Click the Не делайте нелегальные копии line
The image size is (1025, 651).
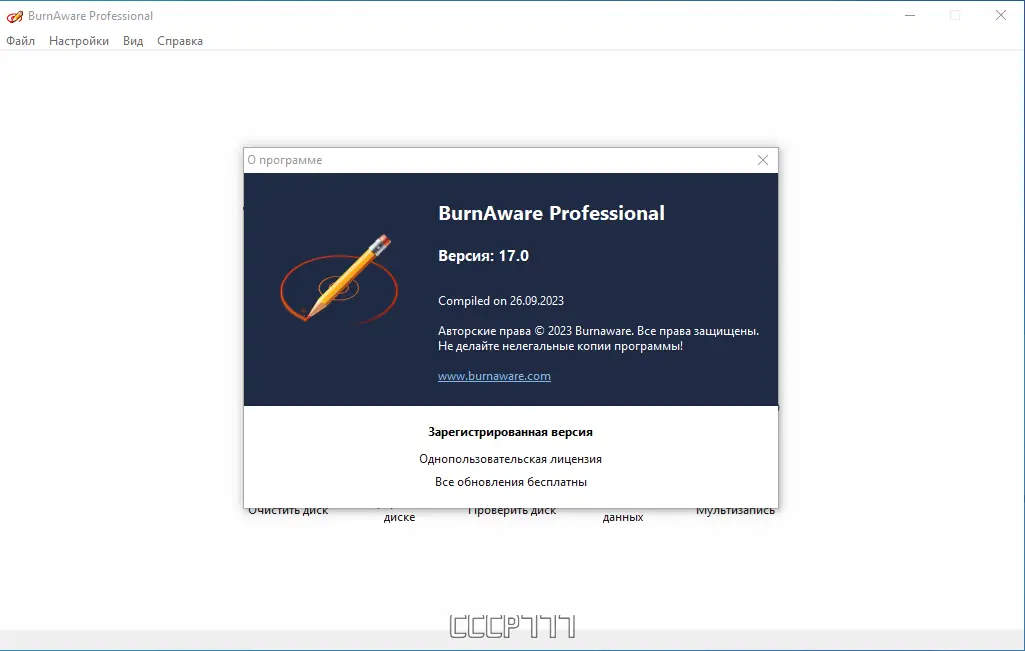560,346
